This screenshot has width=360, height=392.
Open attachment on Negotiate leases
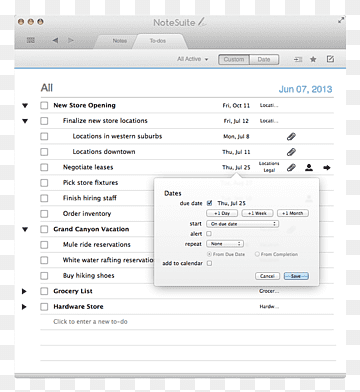291,167
